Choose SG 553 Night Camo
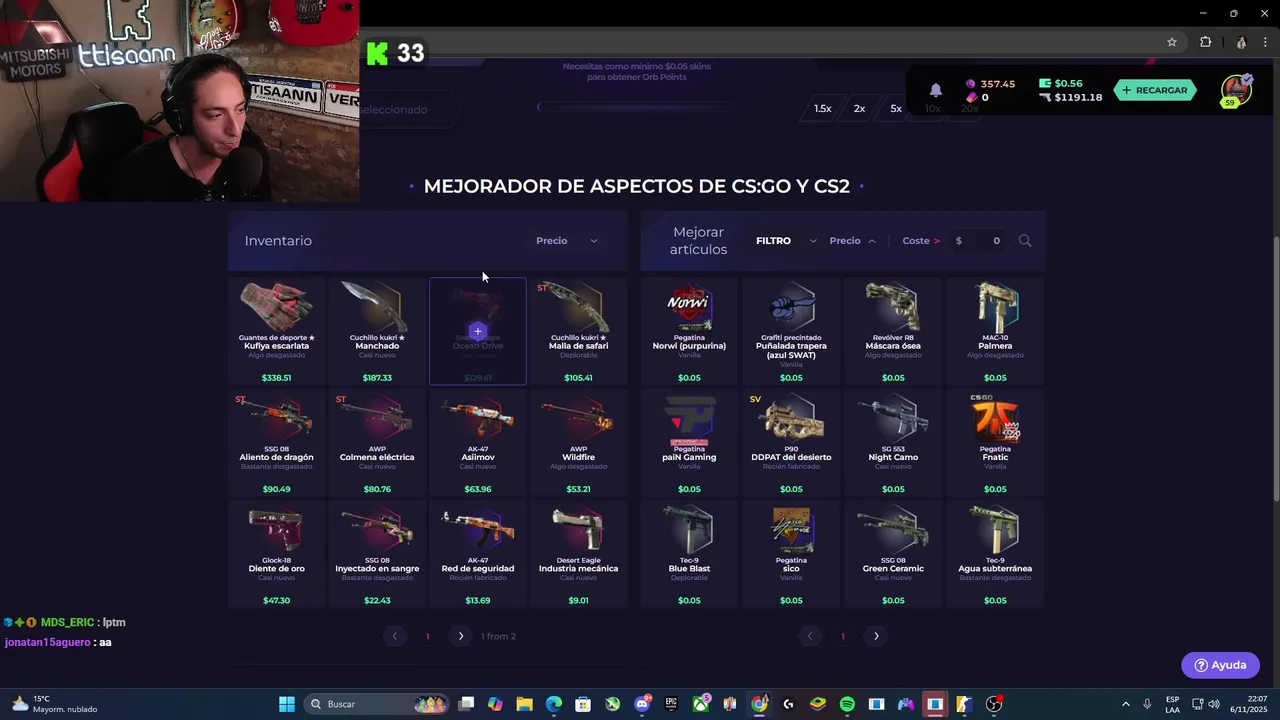1280x720 pixels. pos(893,442)
